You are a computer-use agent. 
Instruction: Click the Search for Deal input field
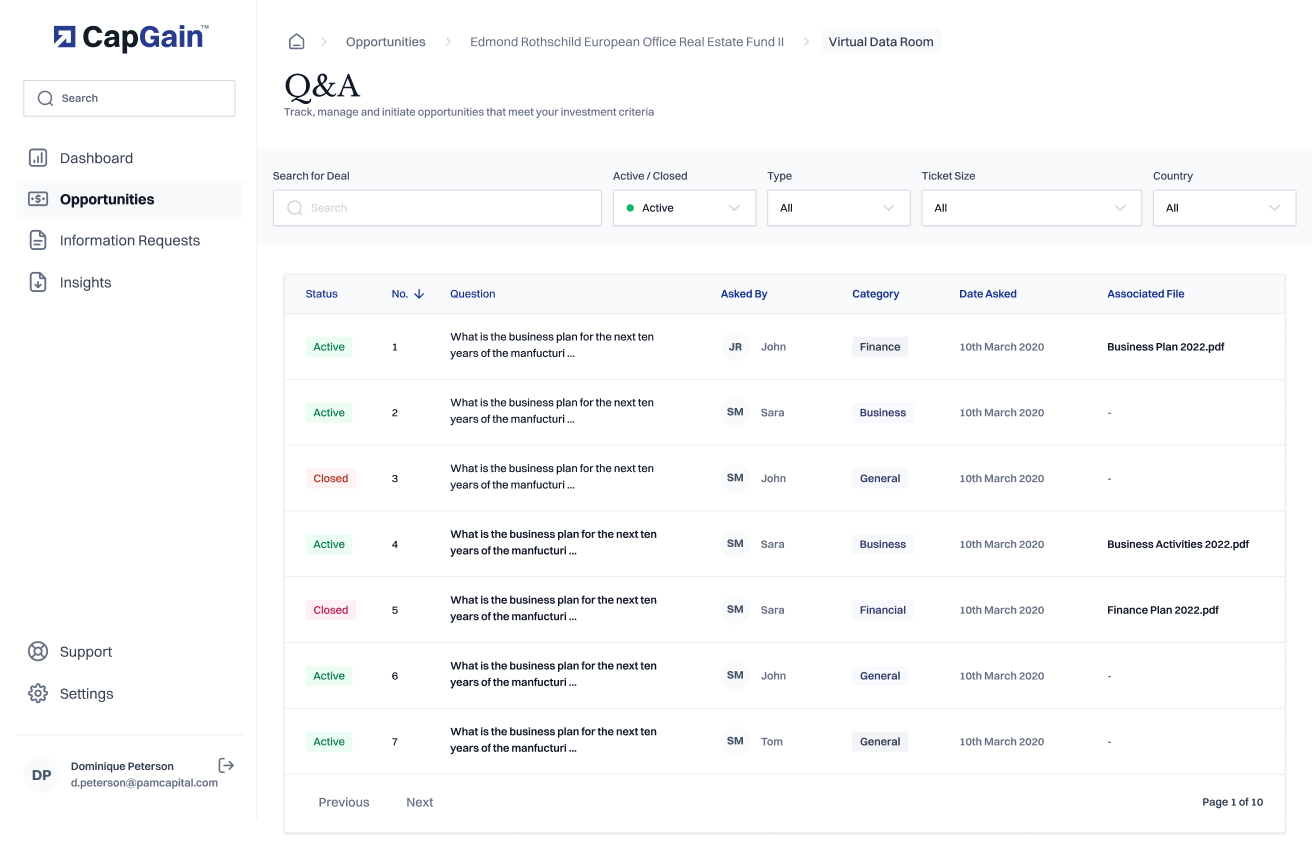coord(437,208)
